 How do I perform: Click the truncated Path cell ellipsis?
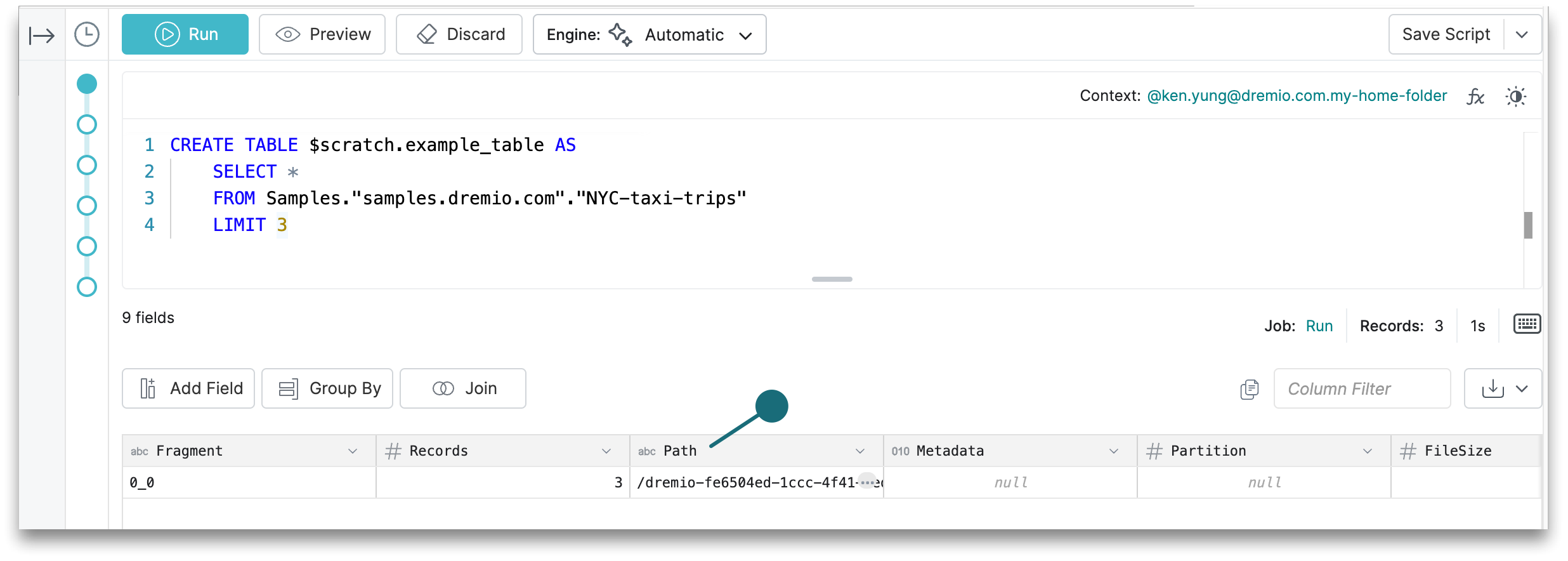pos(867,482)
